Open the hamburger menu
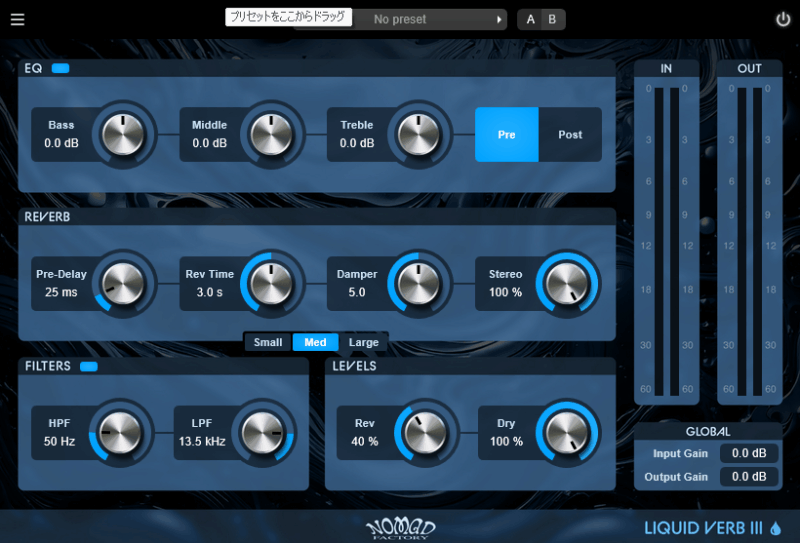Screen dimensions: 800x543 pyautogui.click(x=17, y=19)
